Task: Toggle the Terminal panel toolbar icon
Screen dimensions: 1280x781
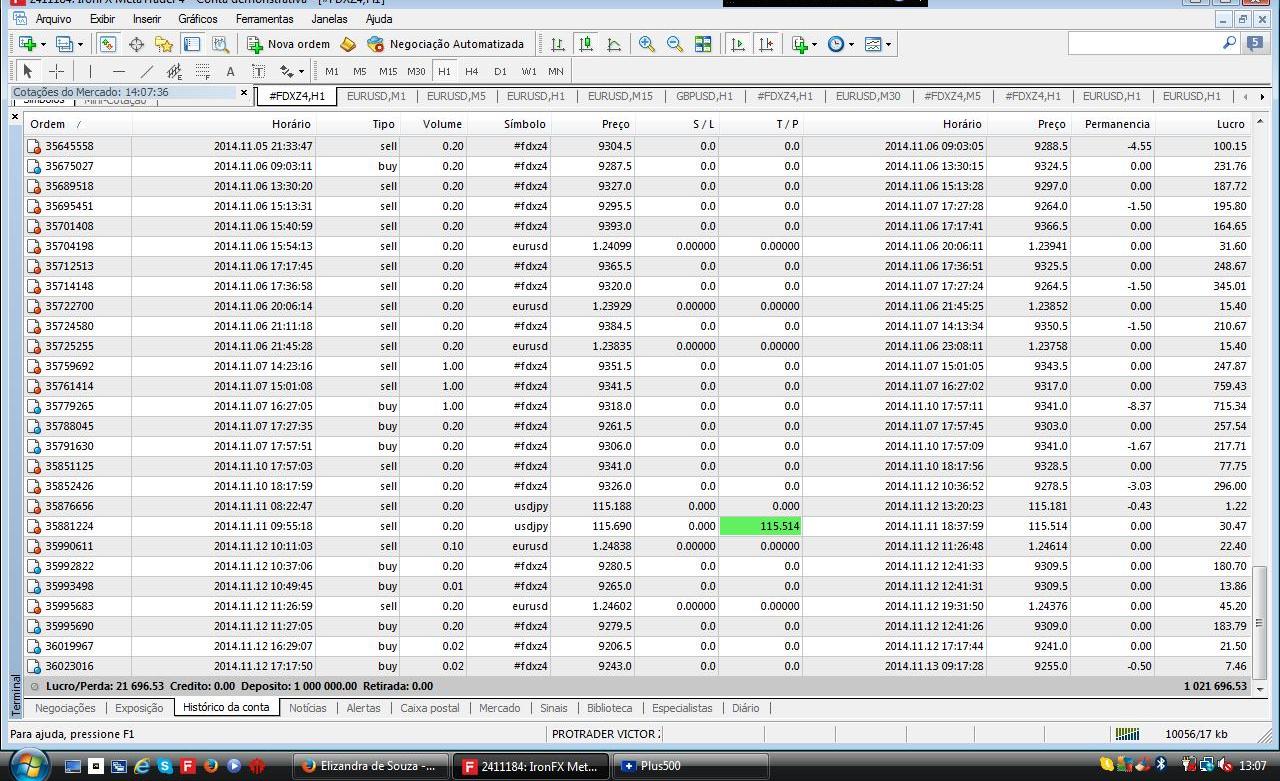Action: pyautogui.click(x=192, y=44)
